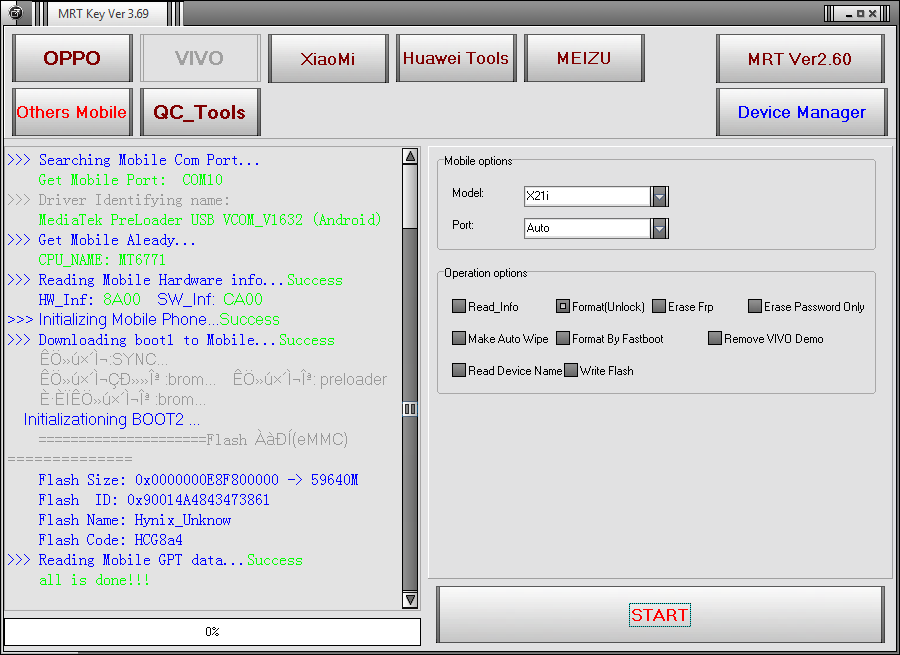Click the Model field showing X21i

click(587, 196)
